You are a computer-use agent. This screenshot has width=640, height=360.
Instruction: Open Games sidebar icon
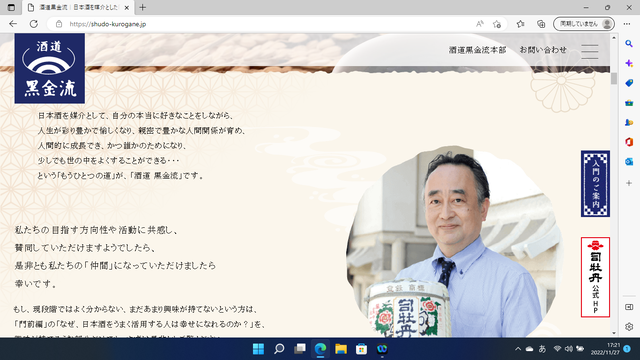[629, 122]
